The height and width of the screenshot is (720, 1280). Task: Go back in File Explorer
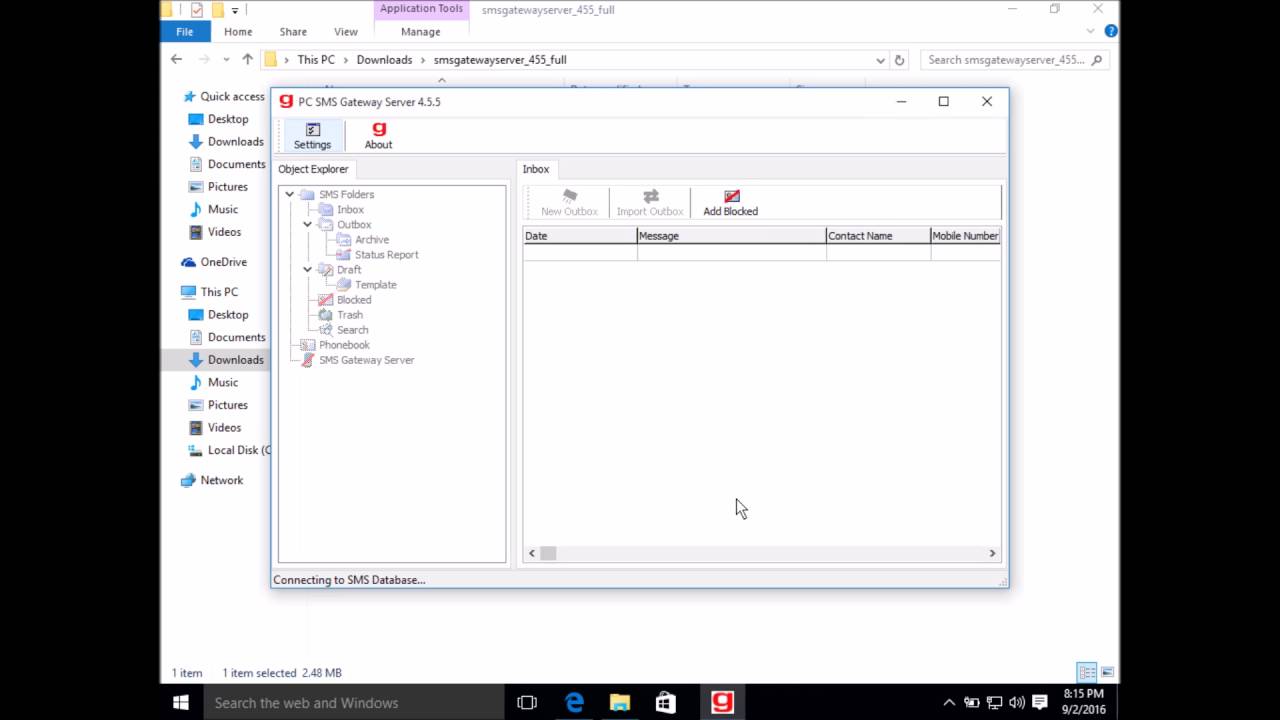[176, 60]
